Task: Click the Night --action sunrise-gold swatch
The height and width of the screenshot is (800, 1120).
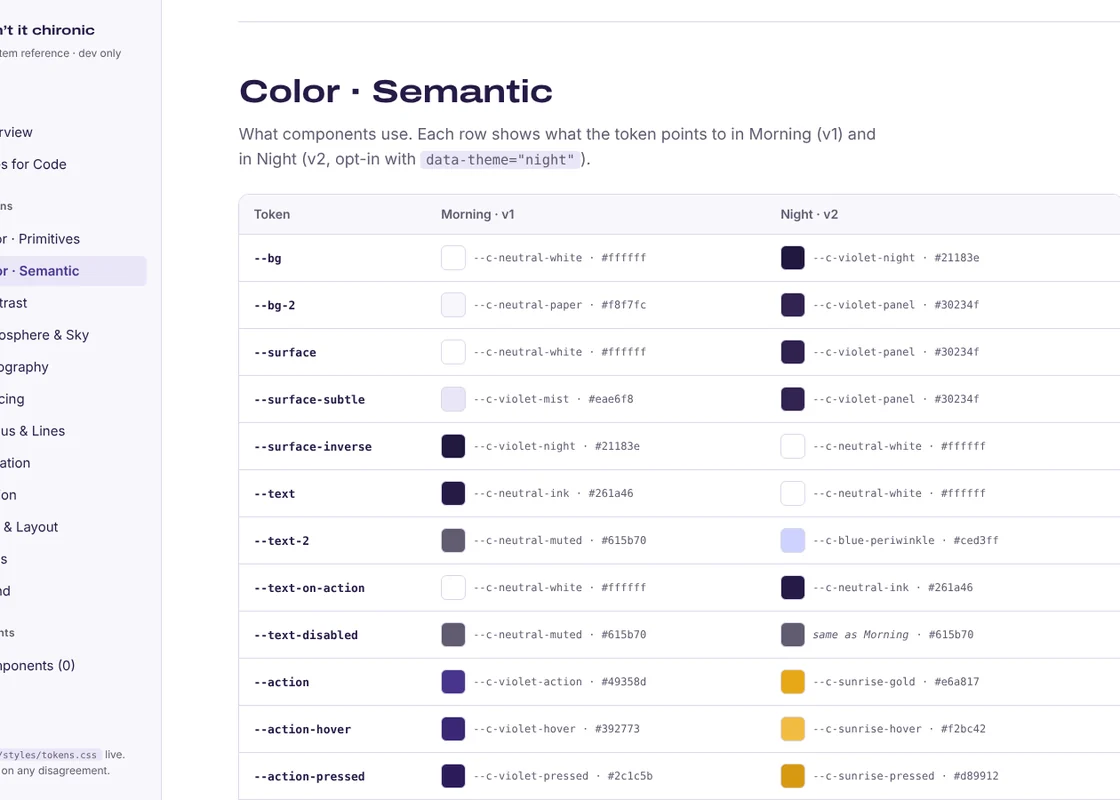Action: (x=792, y=682)
